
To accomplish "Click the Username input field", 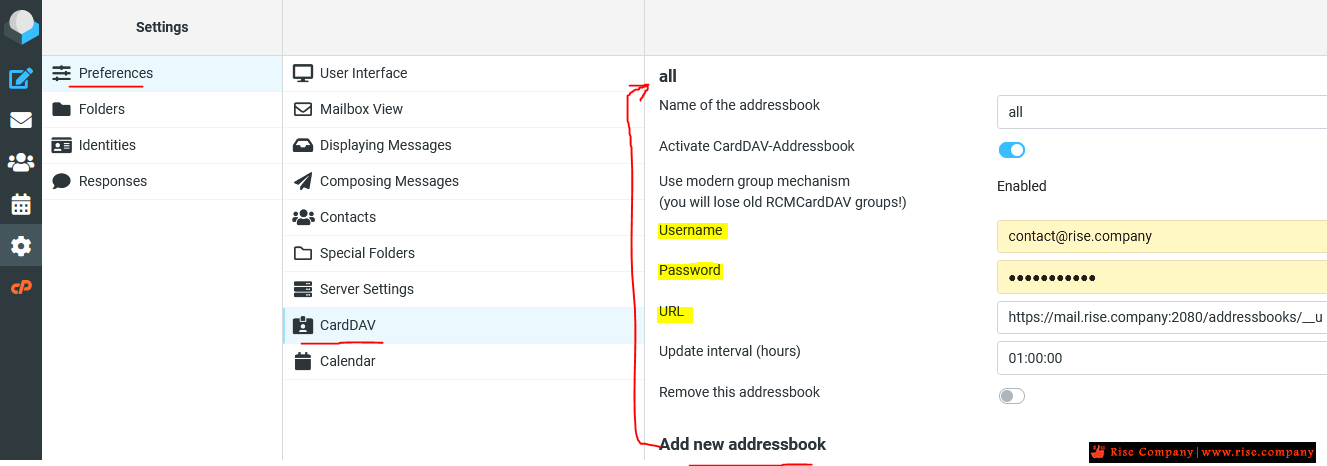I will point(1162,236).
